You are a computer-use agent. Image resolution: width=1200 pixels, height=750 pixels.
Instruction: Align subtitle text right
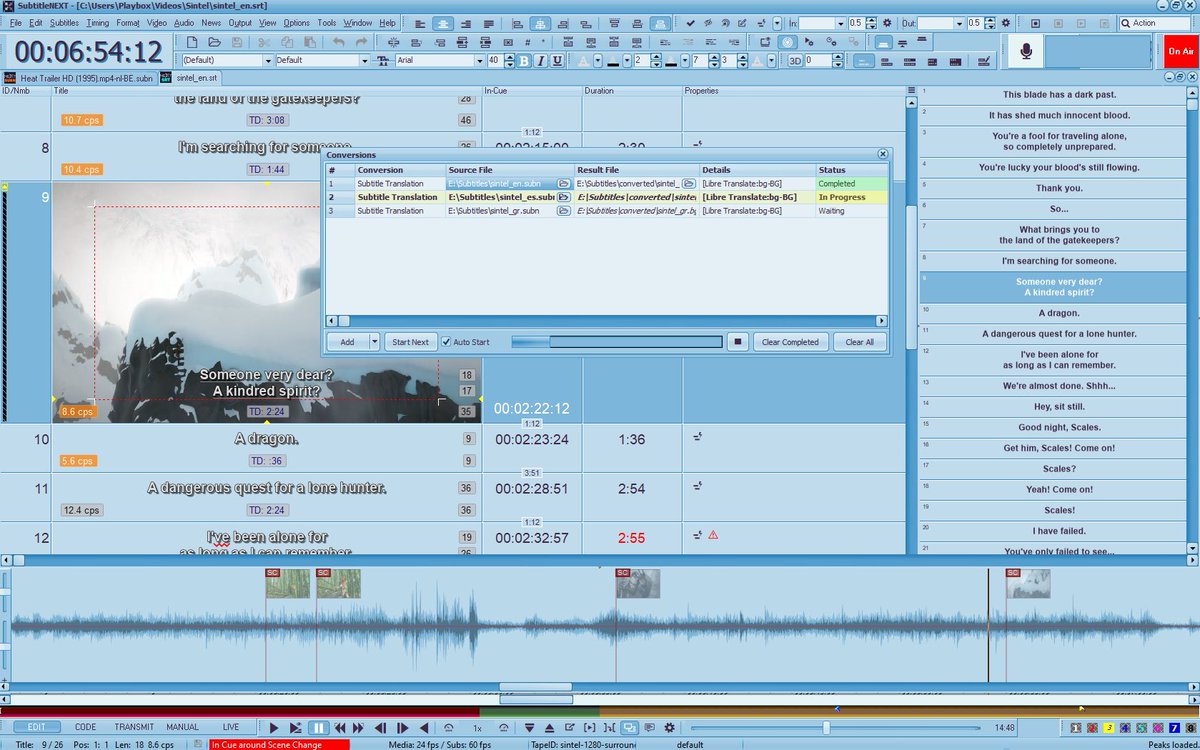(466, 23)
